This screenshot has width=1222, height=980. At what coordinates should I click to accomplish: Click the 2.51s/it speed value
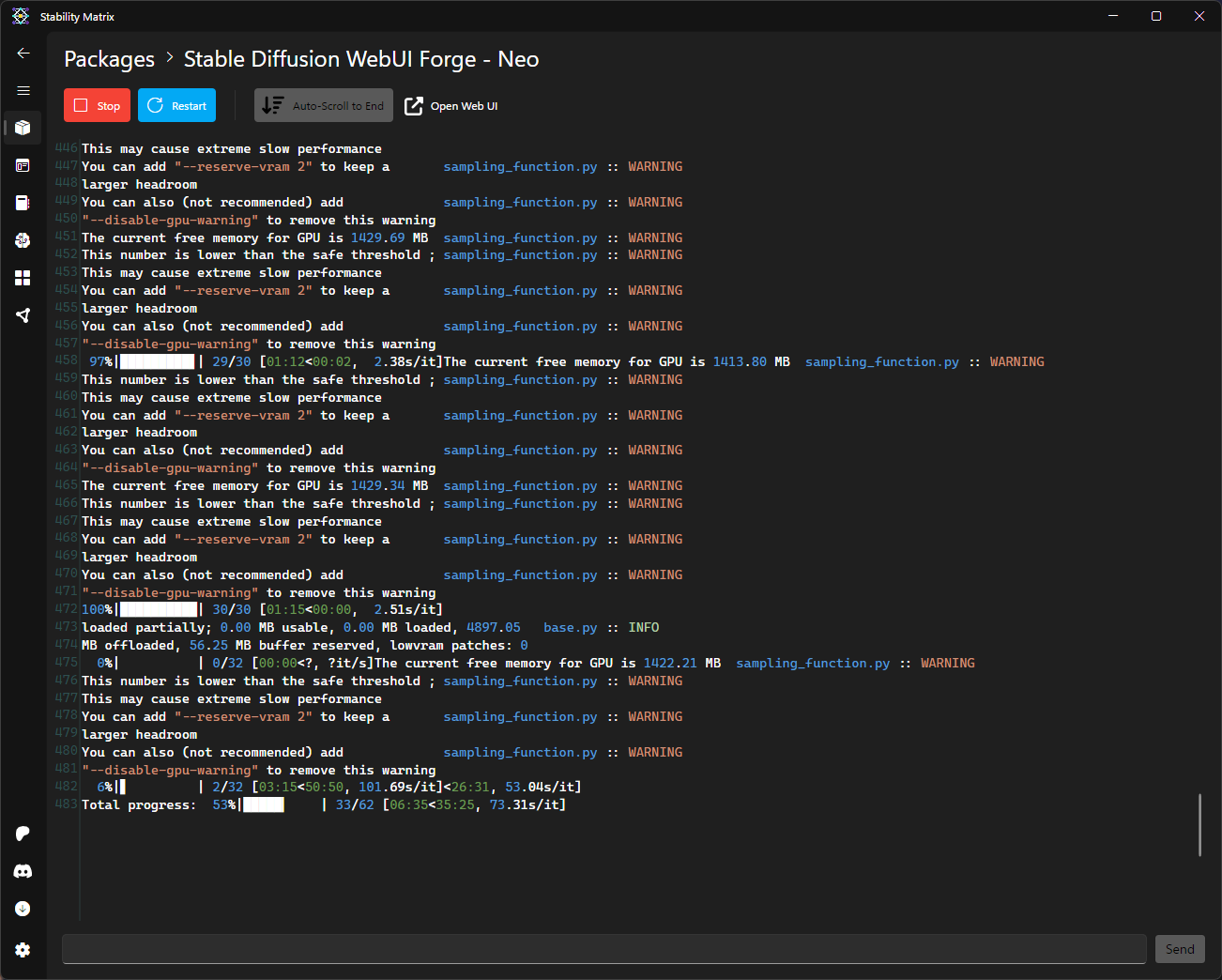405,609
